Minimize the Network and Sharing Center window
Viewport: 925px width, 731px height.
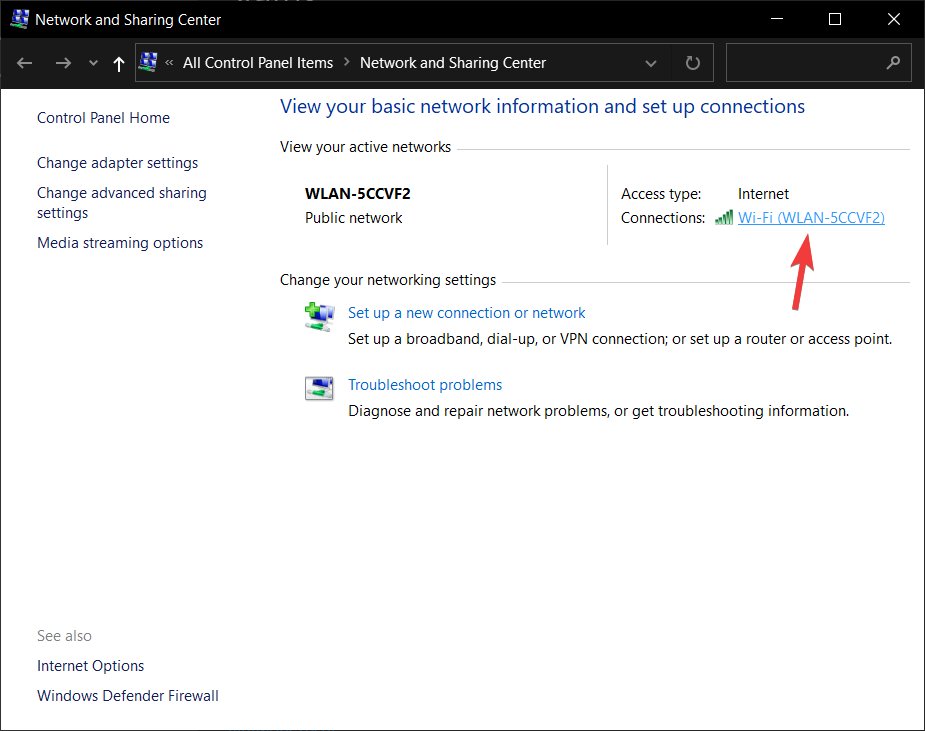pyautogui.click(x=777, y=19)
